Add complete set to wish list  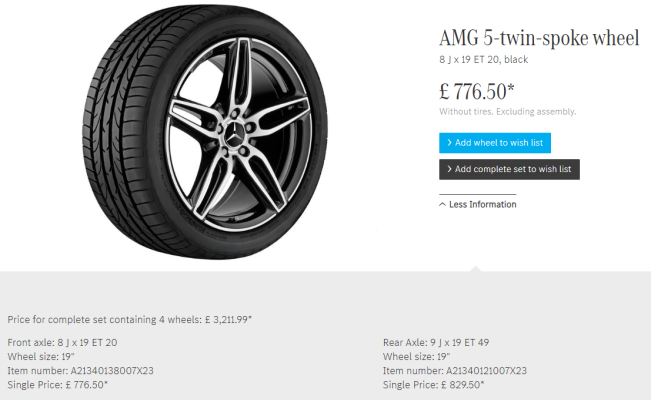coord(509,170)
